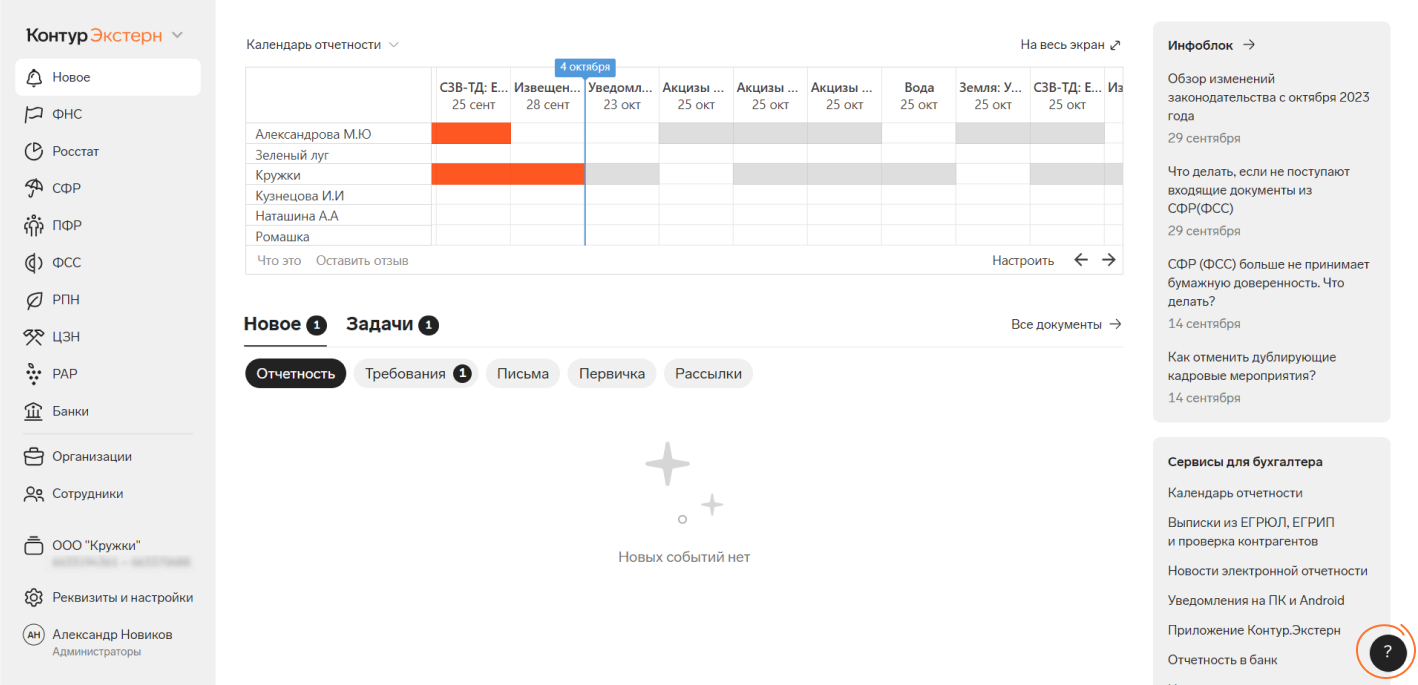This screenshot has height=685, width=1418.
Task: Open article about бумажную доверенность
Action: click(1268, 283)
